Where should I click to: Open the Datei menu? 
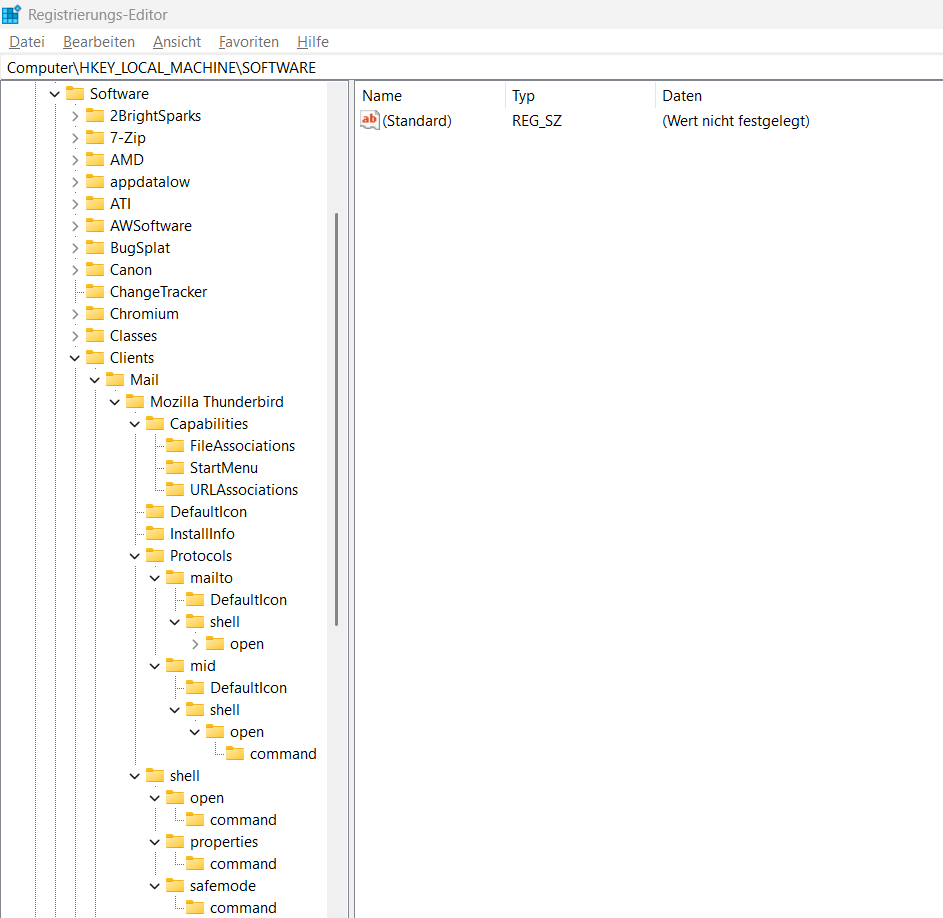tap(27, 42)
